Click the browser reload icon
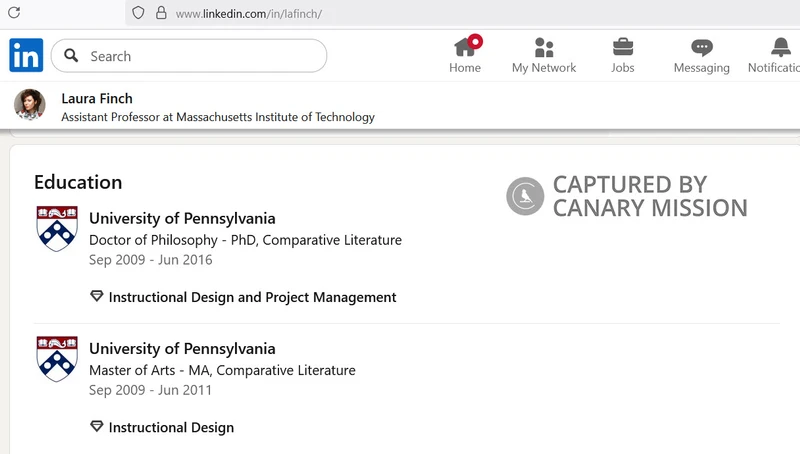Image resolution: width=800 pixels, height=454 pixels. point(14,13)
